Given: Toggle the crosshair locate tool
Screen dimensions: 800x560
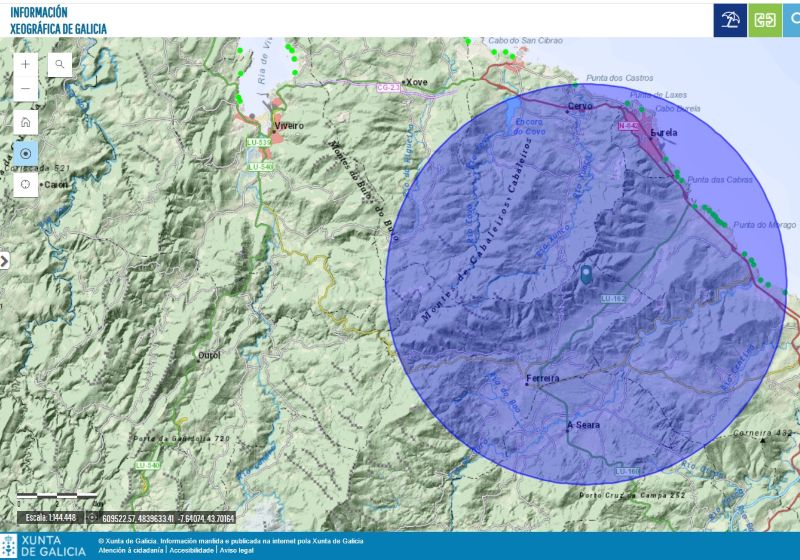Looking at the screenshot, I should click(25, 185).
